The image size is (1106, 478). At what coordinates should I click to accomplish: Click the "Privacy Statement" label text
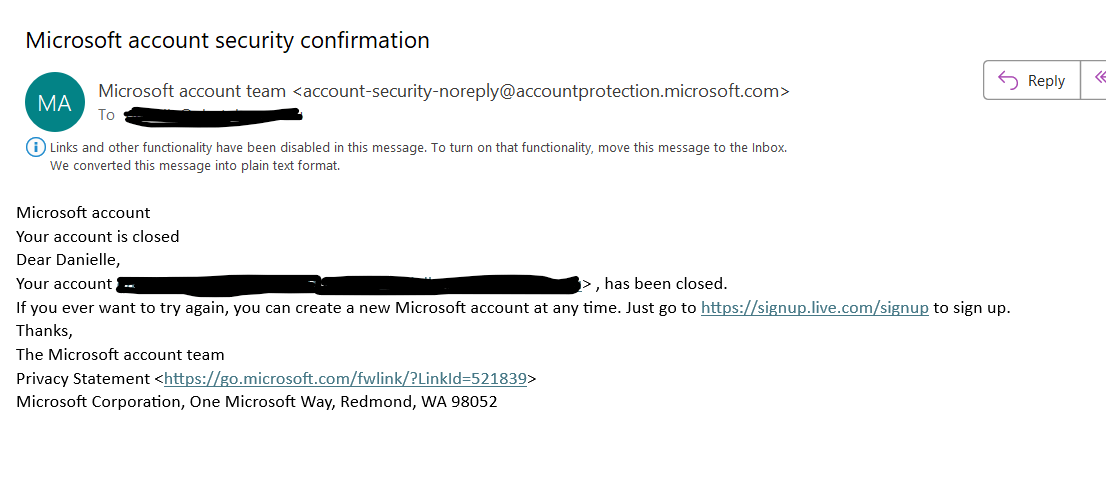click(x=82, y=379)
